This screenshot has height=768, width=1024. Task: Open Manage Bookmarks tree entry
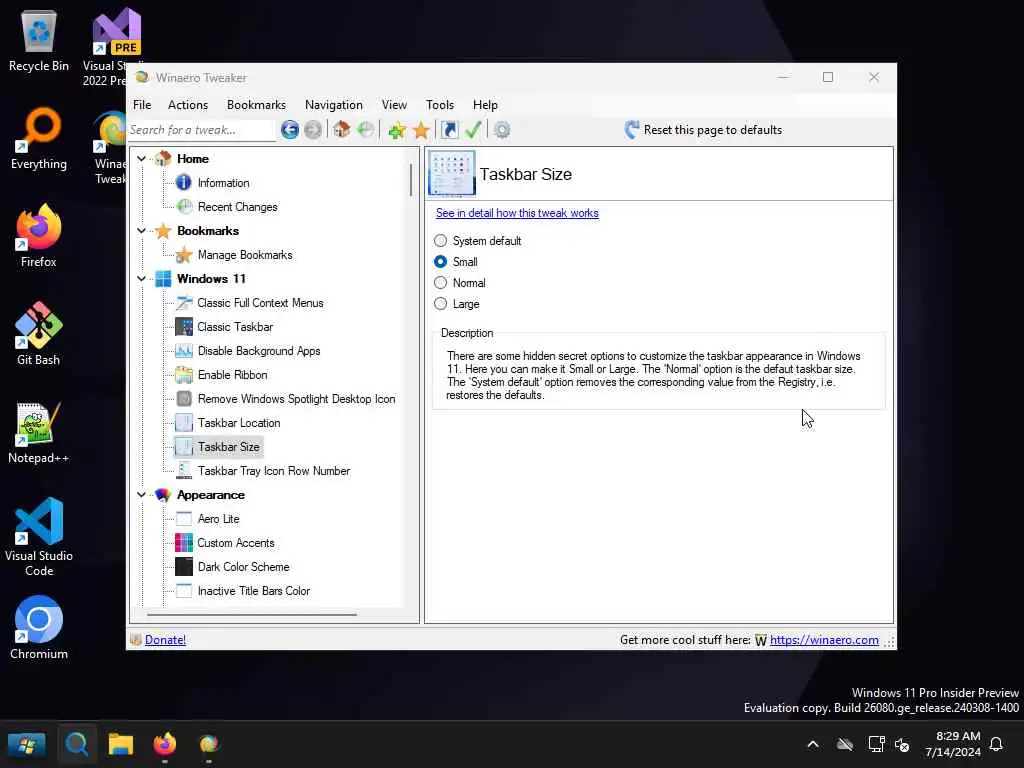point(244,255)
